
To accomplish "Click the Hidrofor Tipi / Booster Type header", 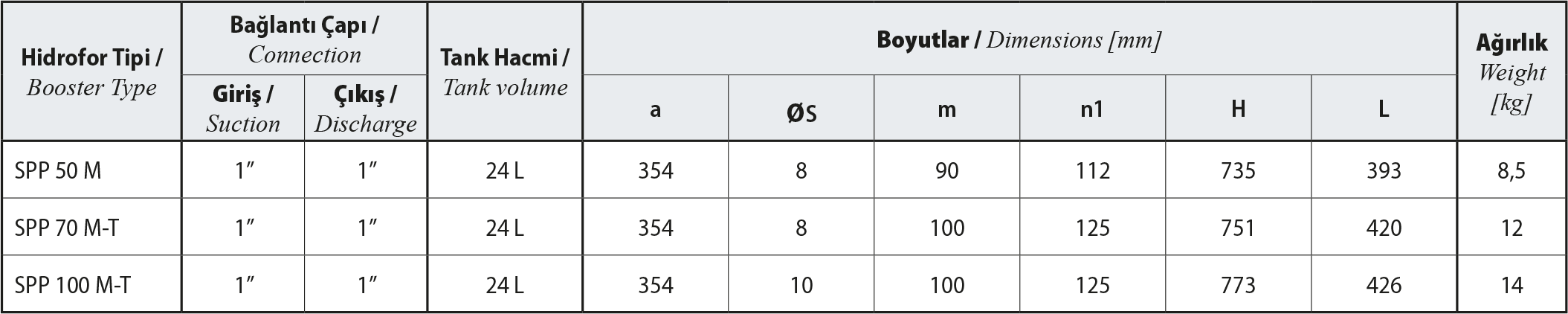I will [91, 72].
